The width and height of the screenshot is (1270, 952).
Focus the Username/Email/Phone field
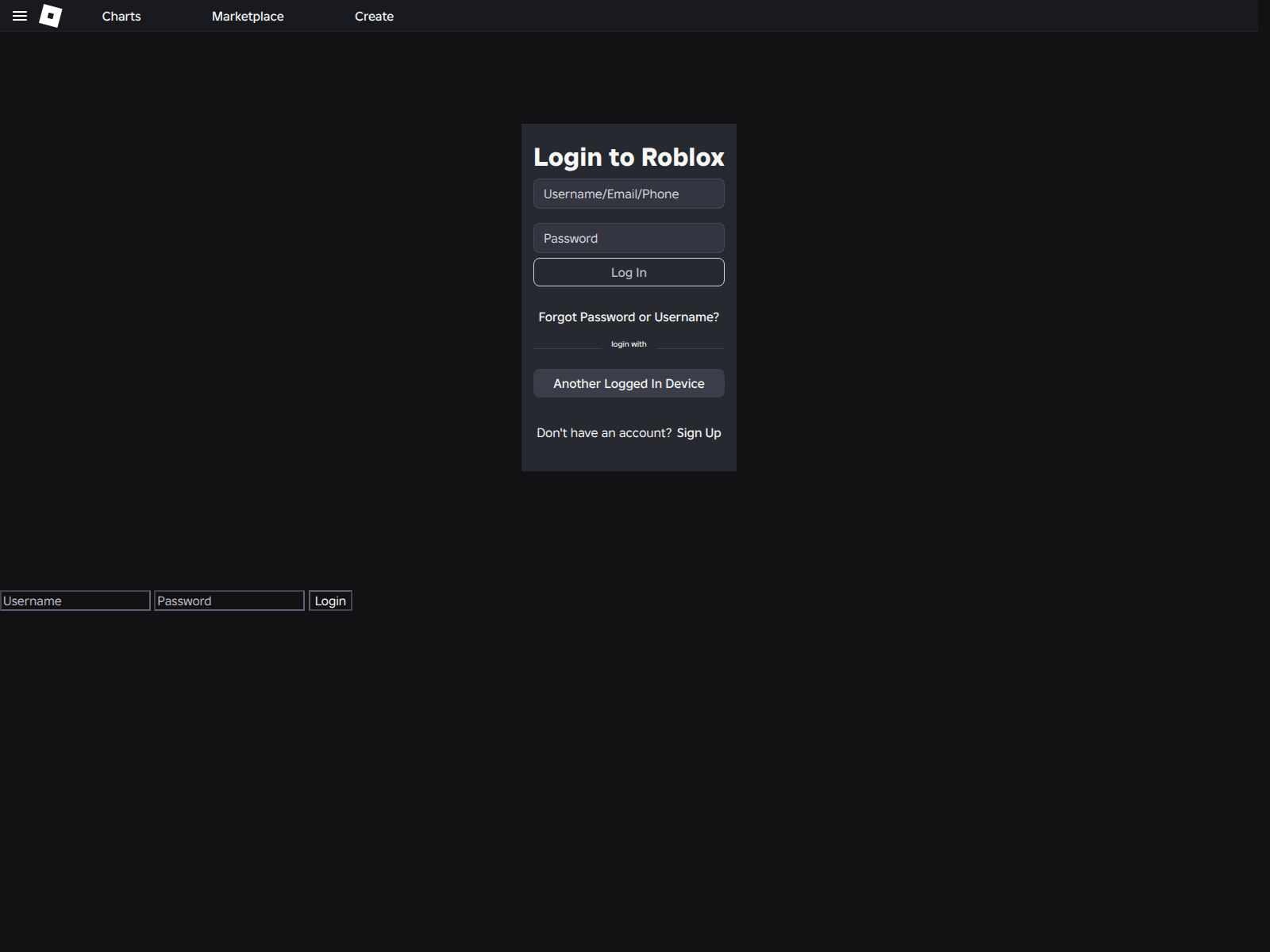(629, 194)
